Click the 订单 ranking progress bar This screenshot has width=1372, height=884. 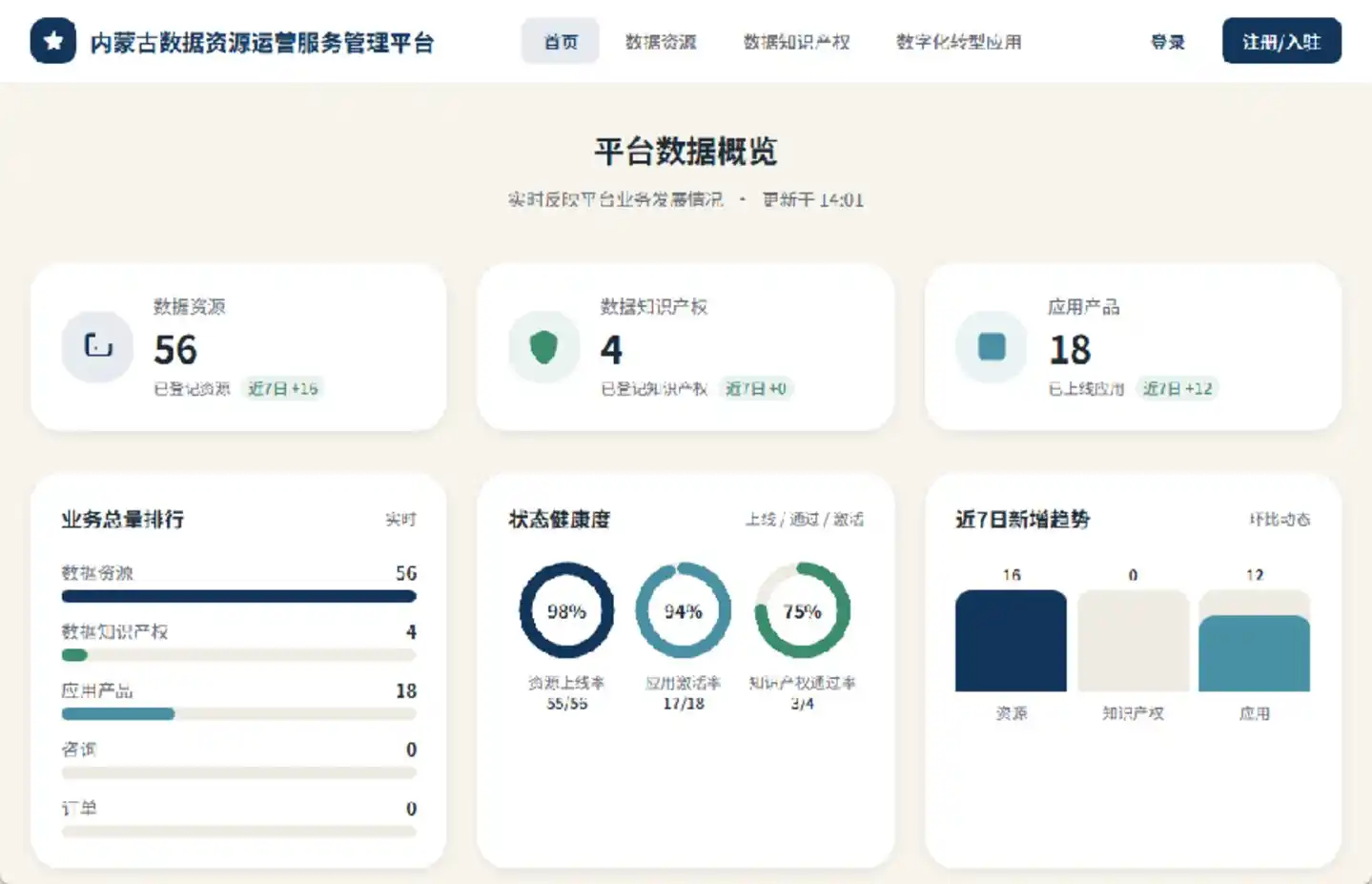coord(238,832)
